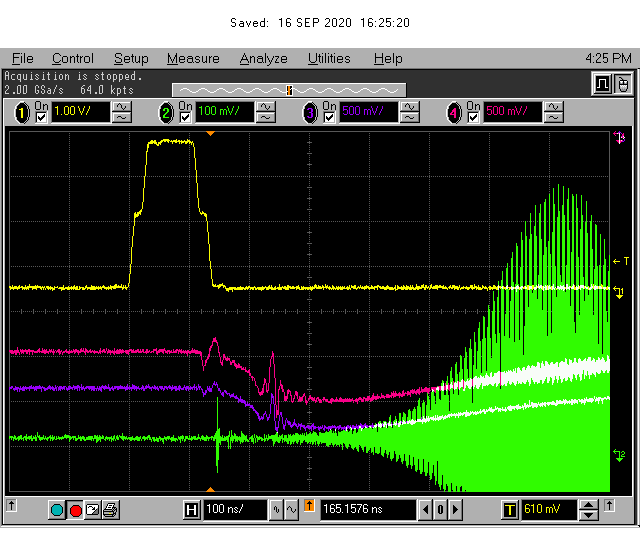Click the trigger level field 610 mV
640x544 pixels.
(549, 509)
